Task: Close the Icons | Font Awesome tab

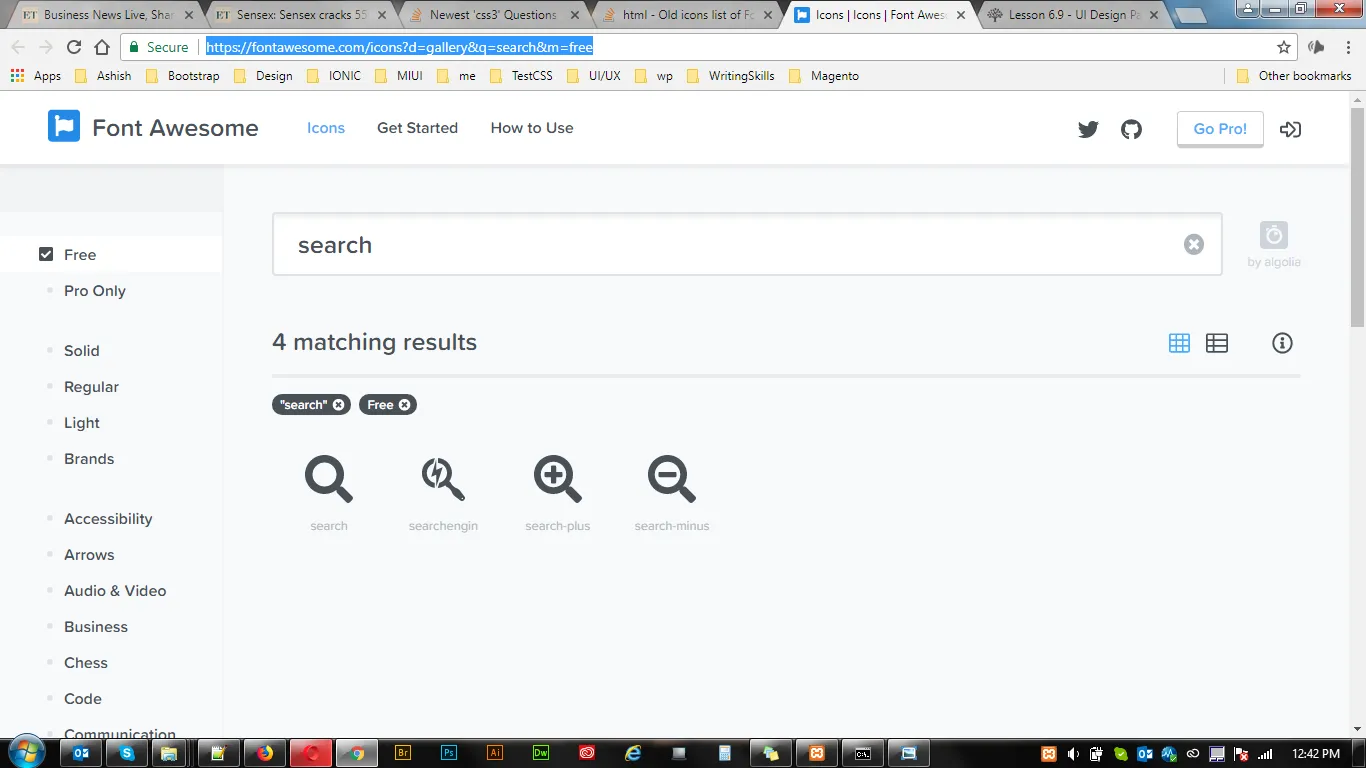Action: pos(961,15)
